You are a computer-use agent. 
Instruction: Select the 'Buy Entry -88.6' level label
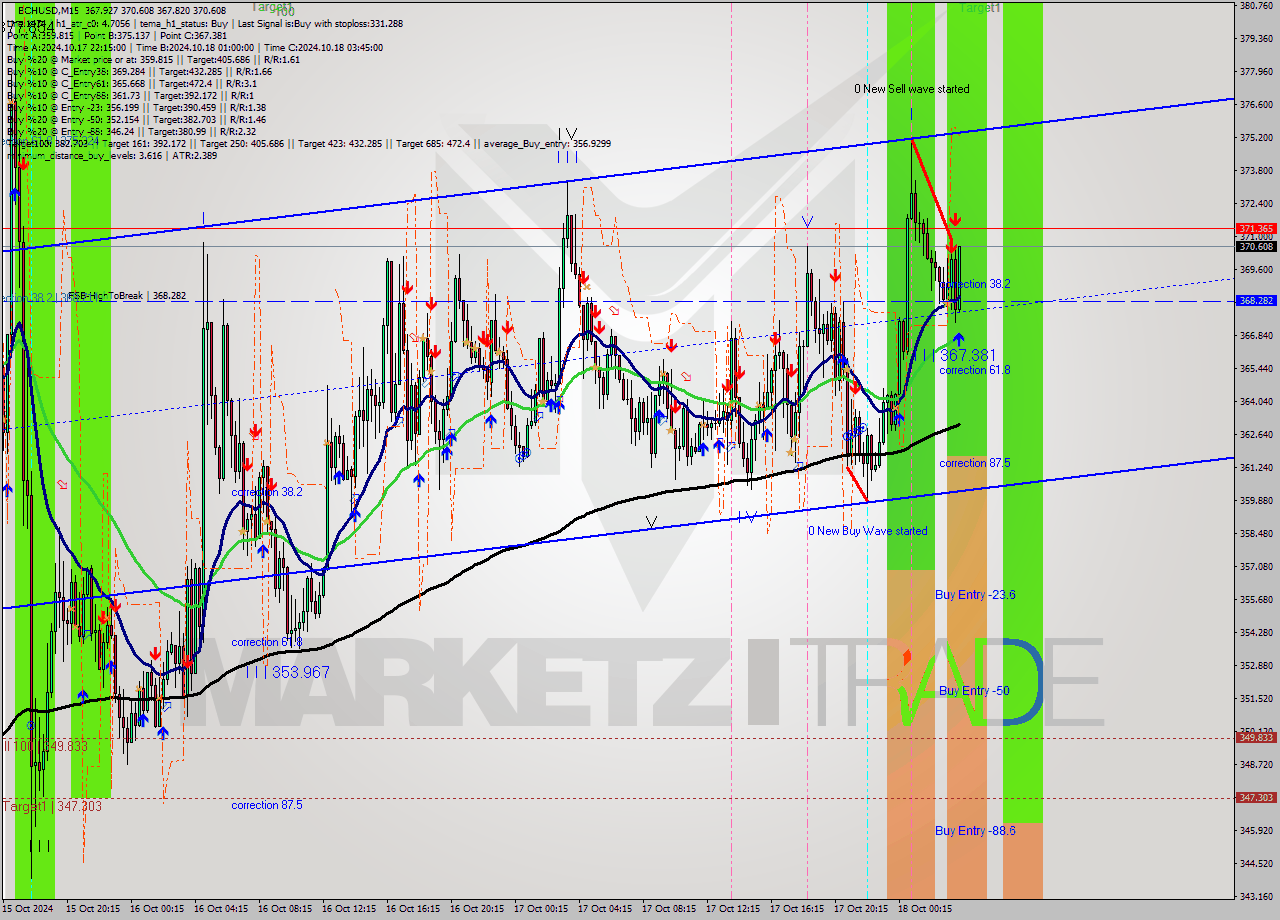[x=975, y=831]
